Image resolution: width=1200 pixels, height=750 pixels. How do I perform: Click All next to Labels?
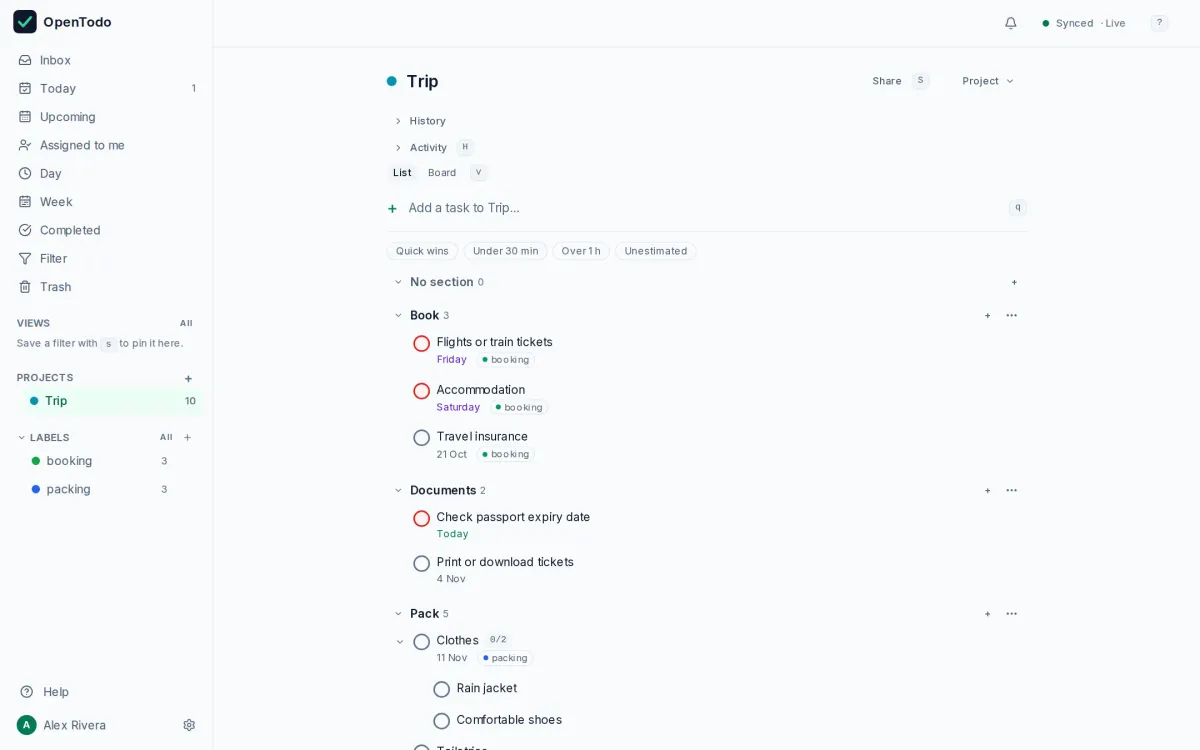[166, 437]
